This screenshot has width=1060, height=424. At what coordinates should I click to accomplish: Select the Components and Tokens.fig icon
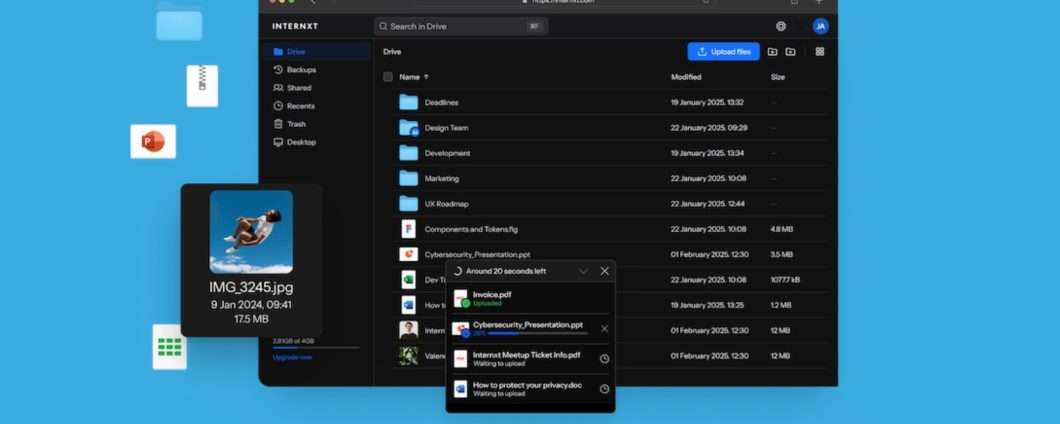408,229
